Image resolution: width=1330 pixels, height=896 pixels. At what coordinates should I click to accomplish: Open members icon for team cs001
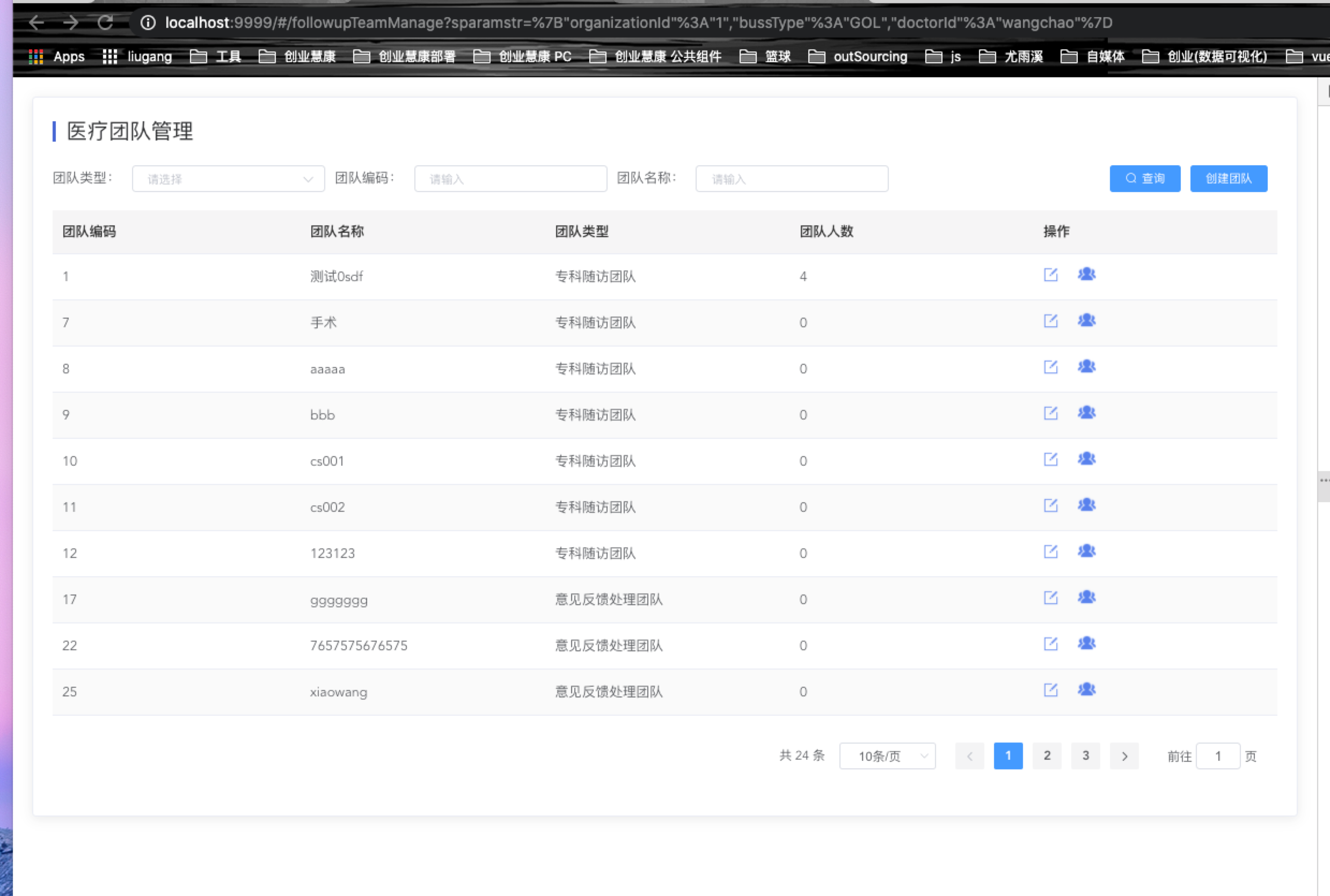pos(1086,459)
